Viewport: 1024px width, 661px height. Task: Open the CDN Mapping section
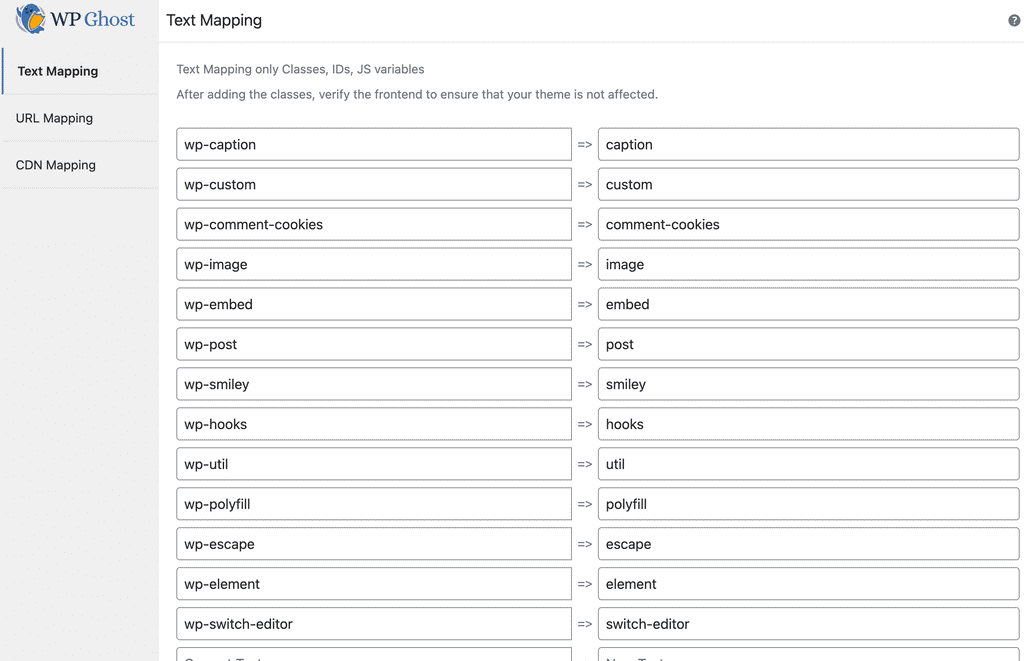tap(55, 165)
